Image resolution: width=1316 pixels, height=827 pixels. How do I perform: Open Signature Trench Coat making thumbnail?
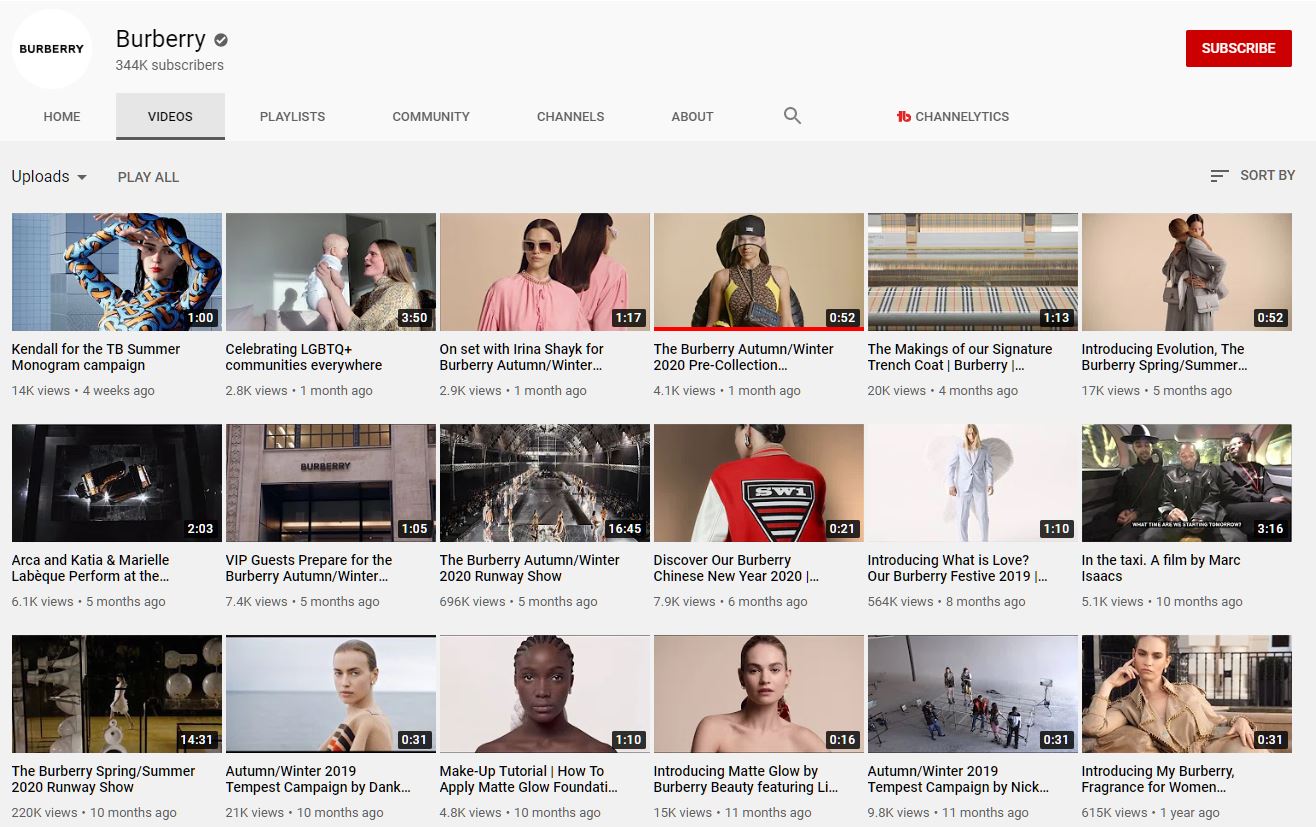[973, 272]
